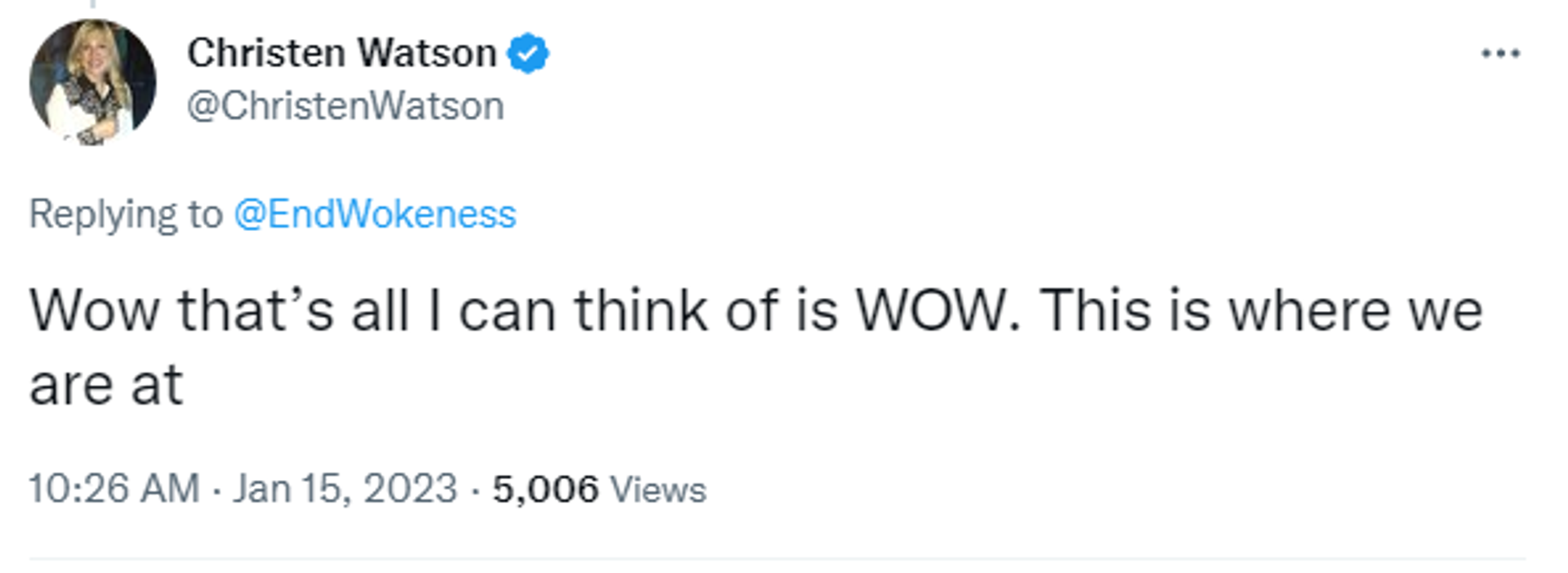
Task: Click 'This is where we' tweet text
Action: (1261, 311)
